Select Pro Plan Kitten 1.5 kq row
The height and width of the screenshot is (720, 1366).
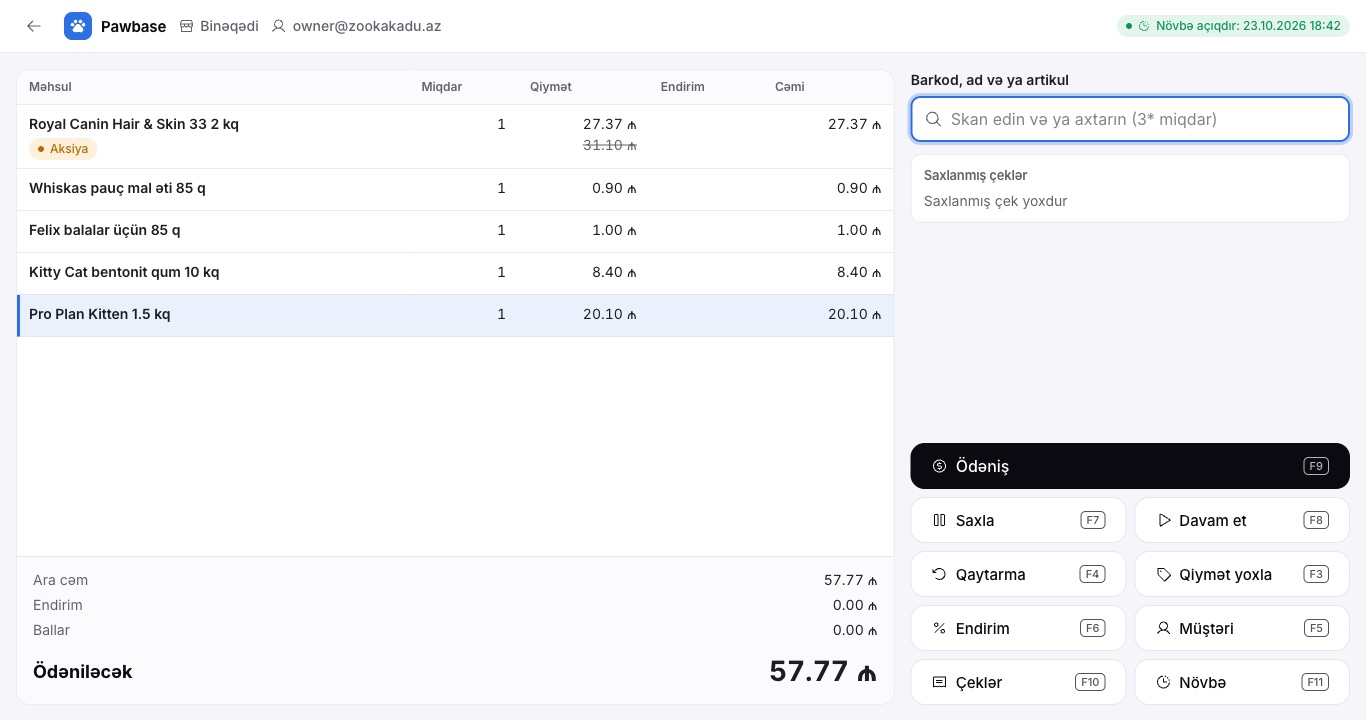point(455,315)
